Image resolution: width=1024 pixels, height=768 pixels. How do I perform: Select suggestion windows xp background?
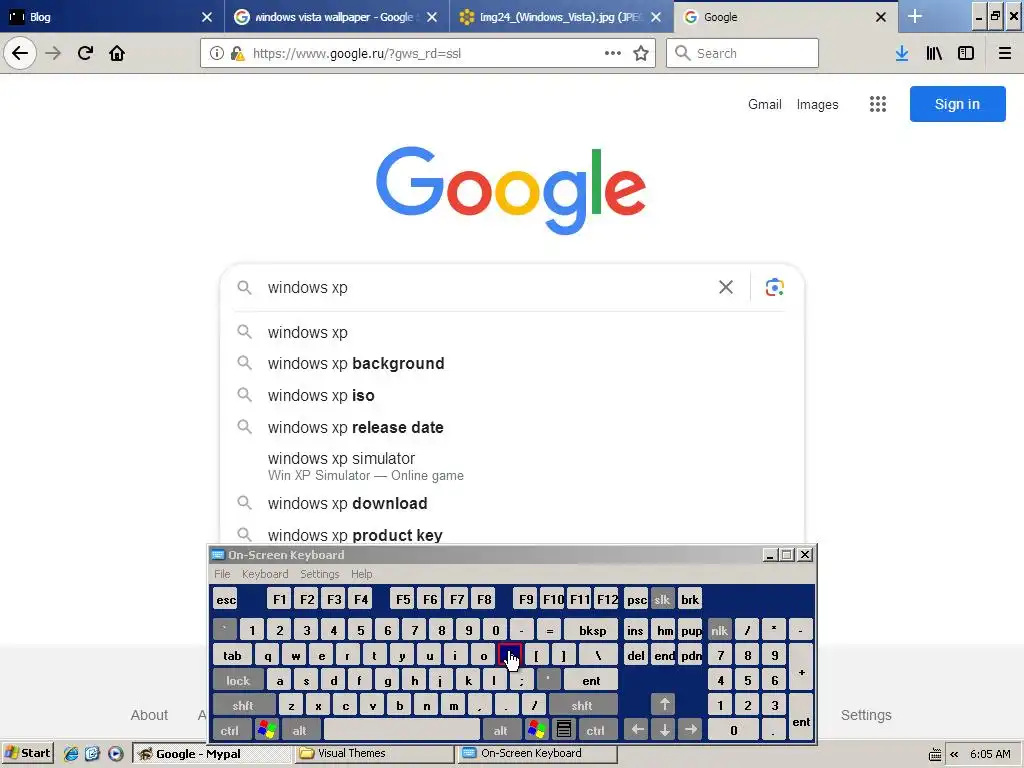[x=513, y=364]
